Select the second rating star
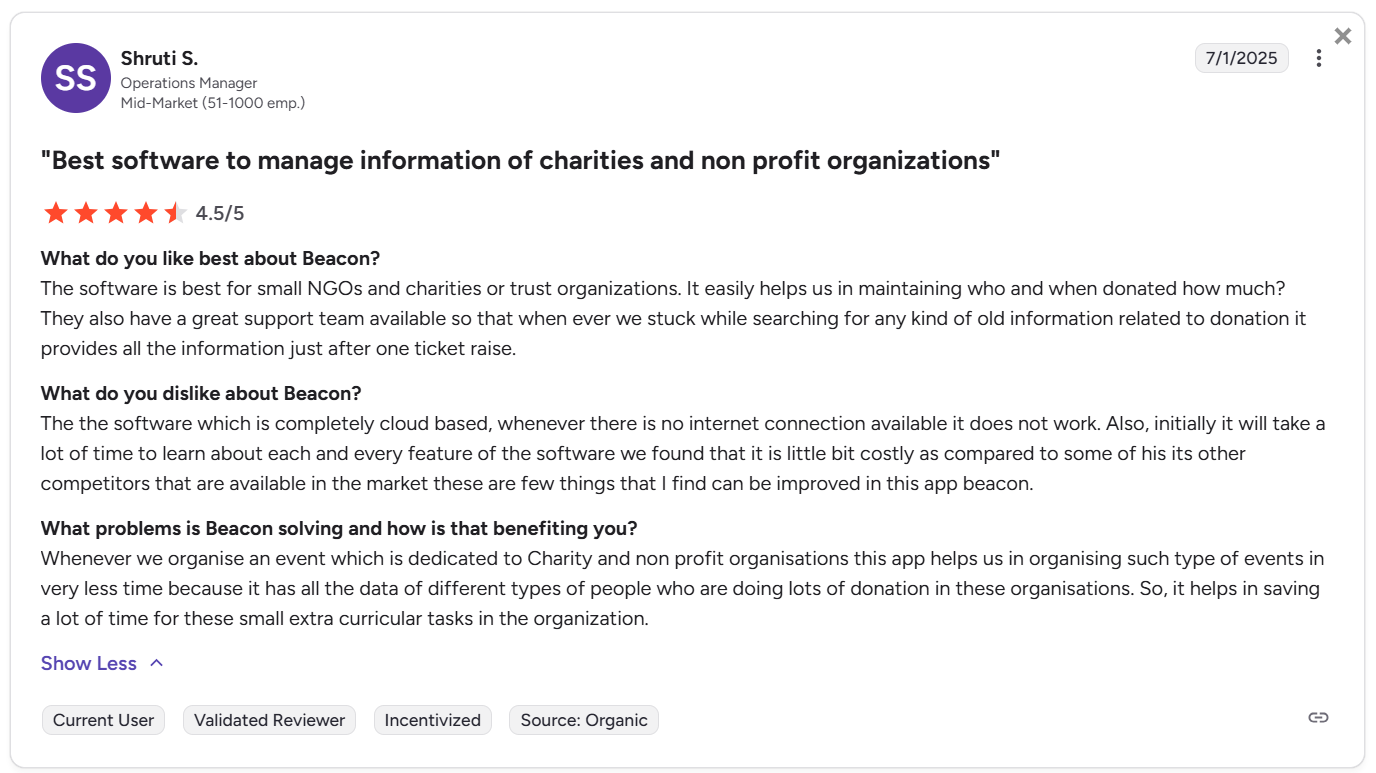Viewport: 1376px width, 773px height. pyautogui.click(x=86, y=213)
